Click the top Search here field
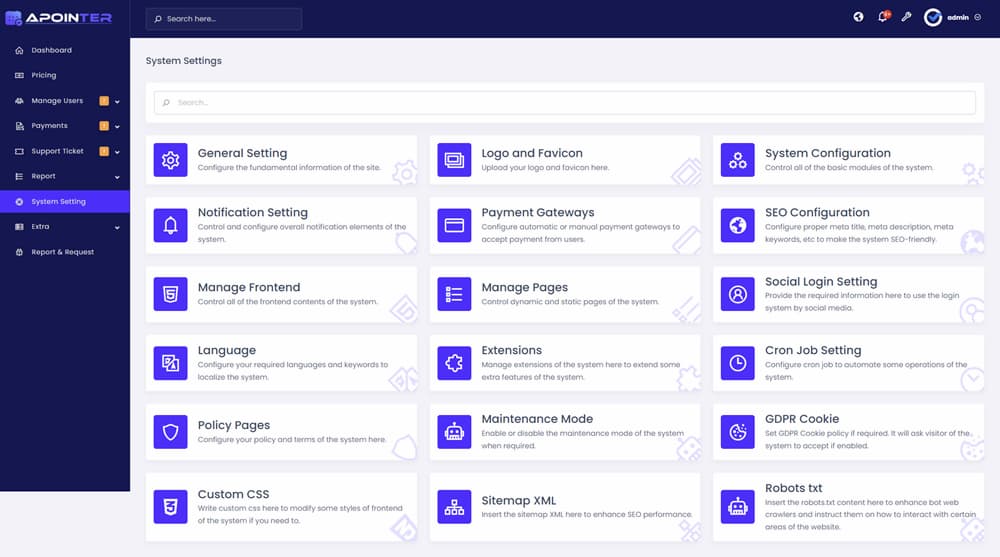Viewport: 1000px width, 557px height. tap(224, 19)
